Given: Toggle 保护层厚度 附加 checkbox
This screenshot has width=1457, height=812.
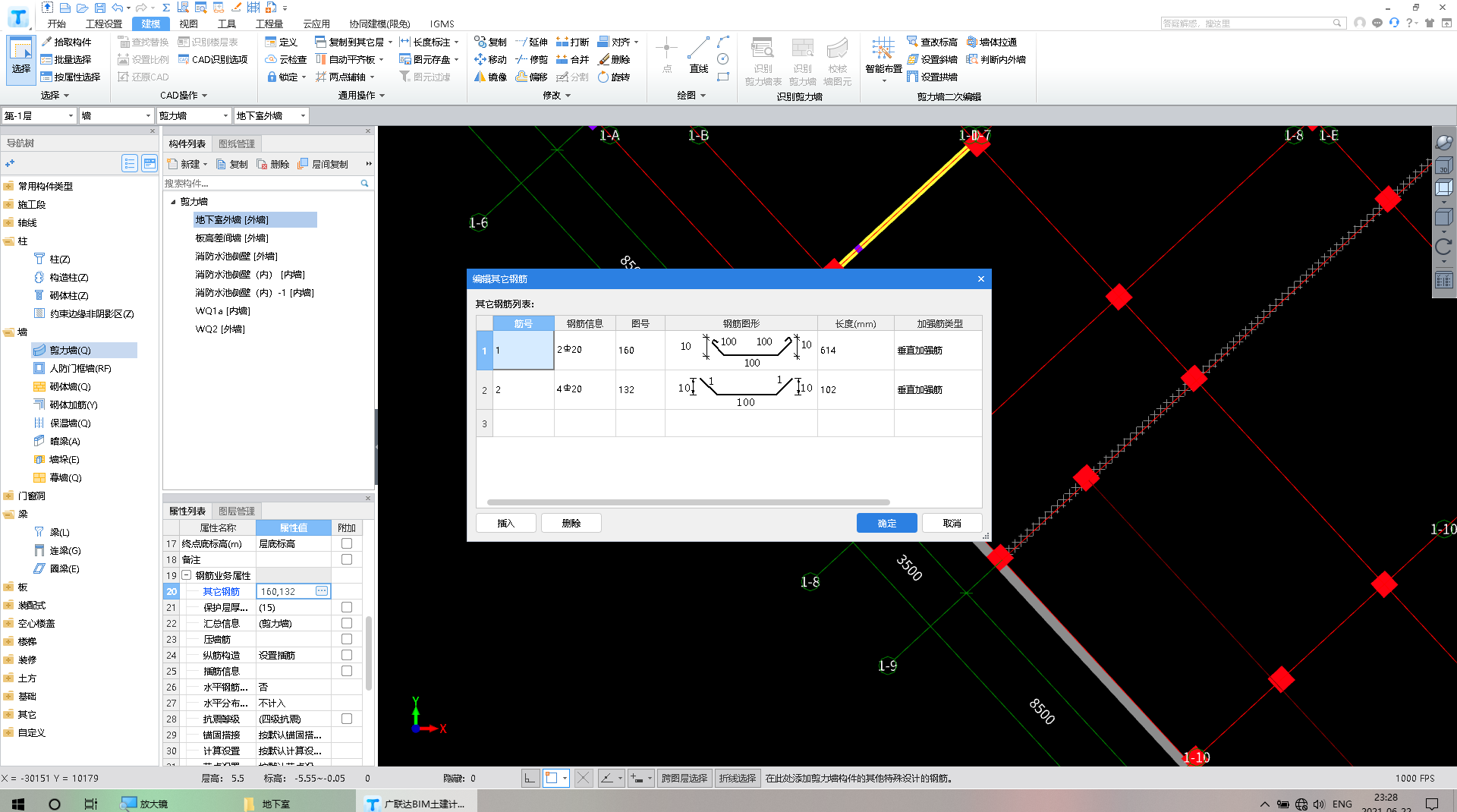Looking at the screenshot, I should click(347, 607).
